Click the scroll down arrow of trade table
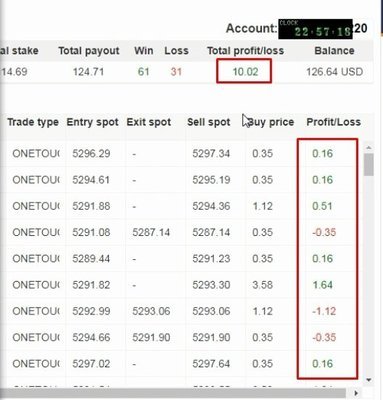Viewport: 383px width, 400px height. tap(368, 380)
